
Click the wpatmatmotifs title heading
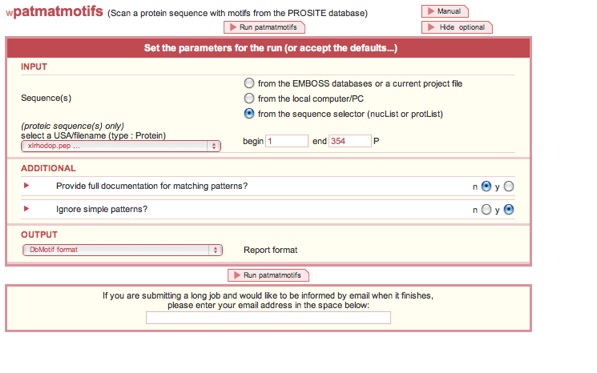tap(54, 11)
